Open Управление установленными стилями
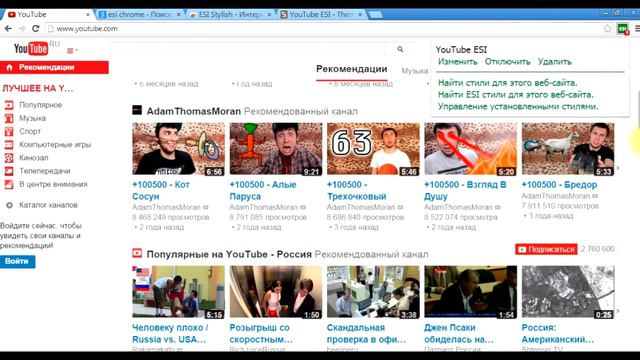Image resolution: width=640 pixels, height=360 pixels. coord(518,107)
